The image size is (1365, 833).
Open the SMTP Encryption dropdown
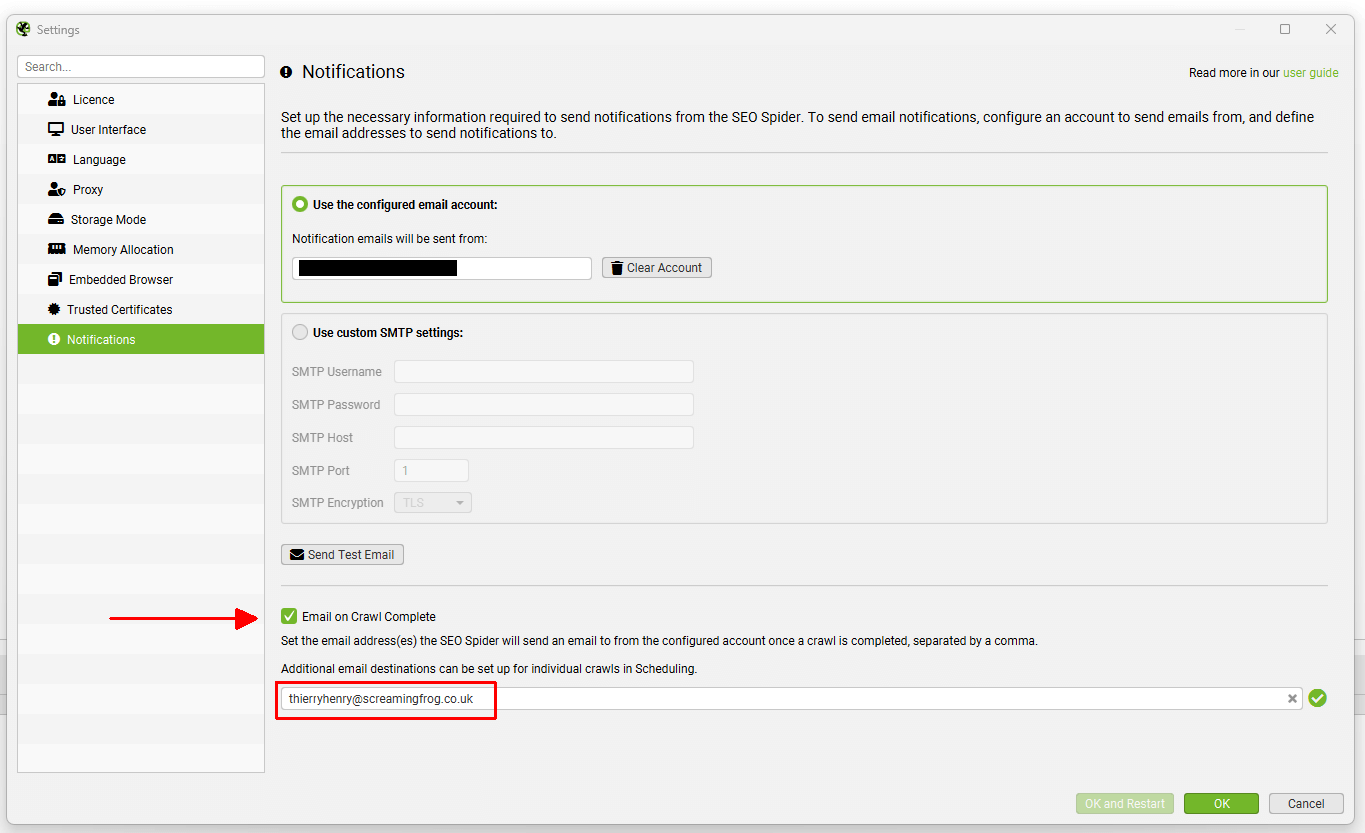pos(432,502)
